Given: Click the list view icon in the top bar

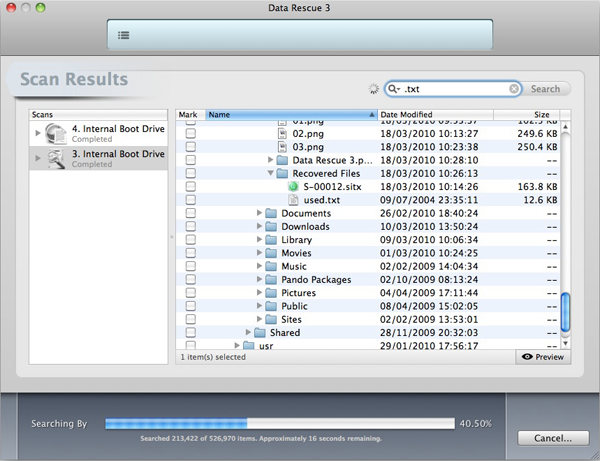Looking at the screenshot, I should coord(124,34).
